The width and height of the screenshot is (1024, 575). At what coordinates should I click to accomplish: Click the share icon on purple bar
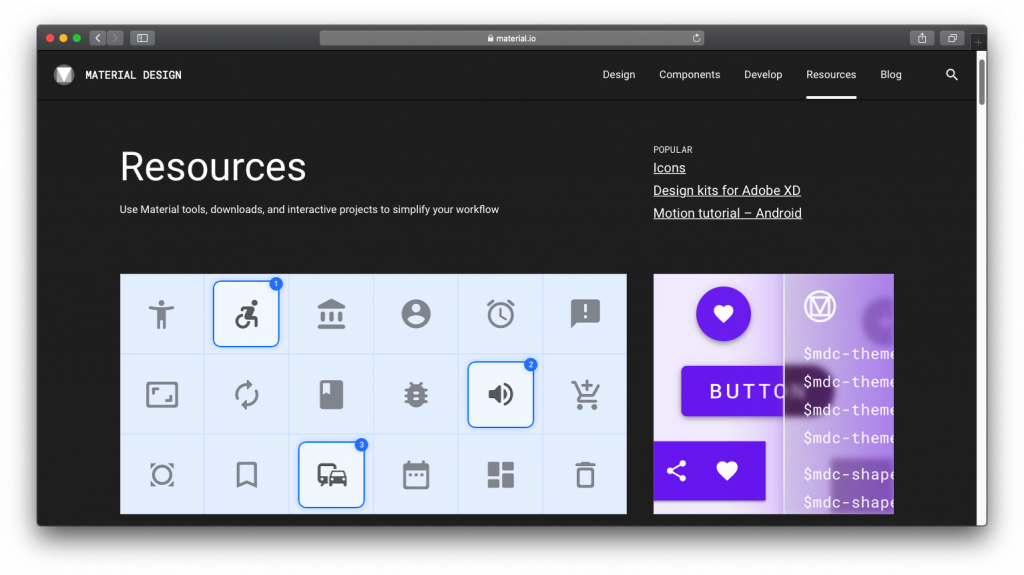click(676, 471)
